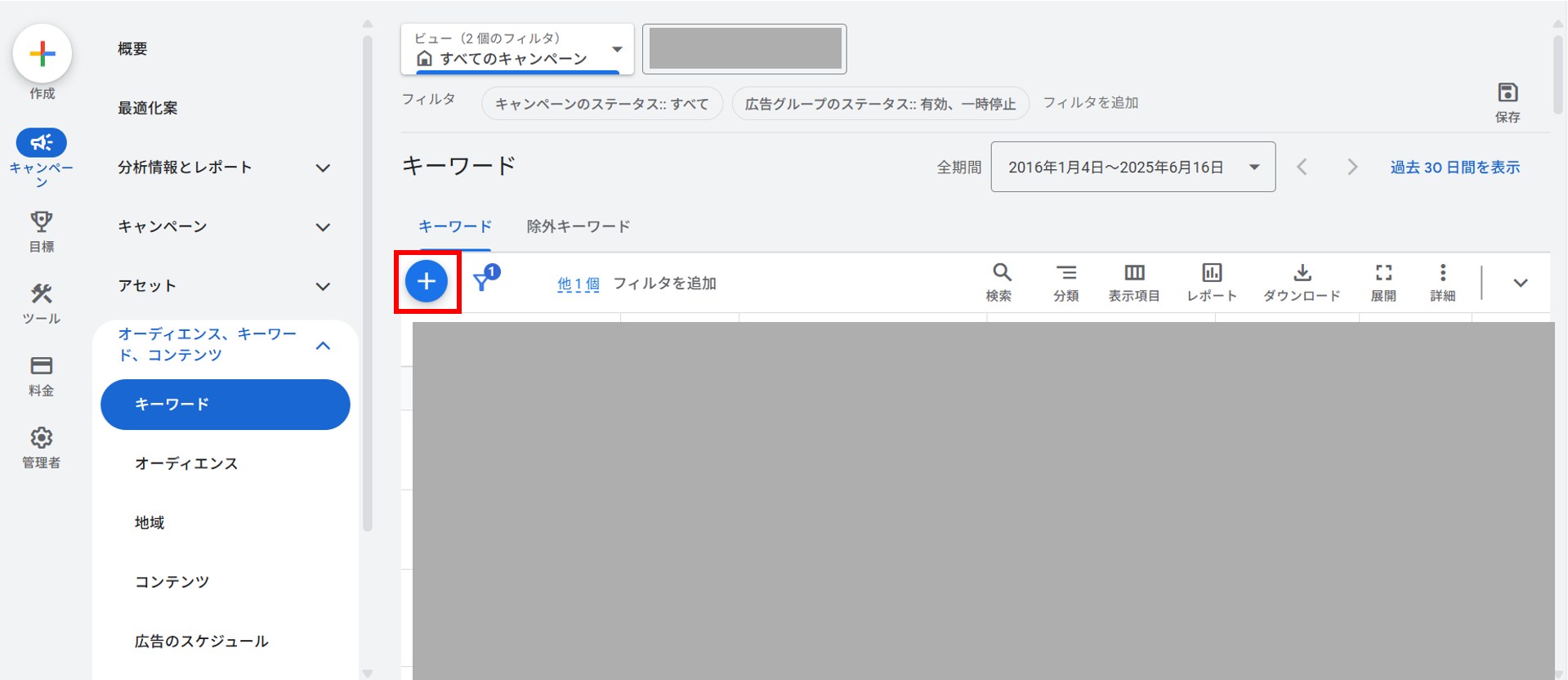
Task: Open 概要 in the sidebar
Action: click(132, 49)
